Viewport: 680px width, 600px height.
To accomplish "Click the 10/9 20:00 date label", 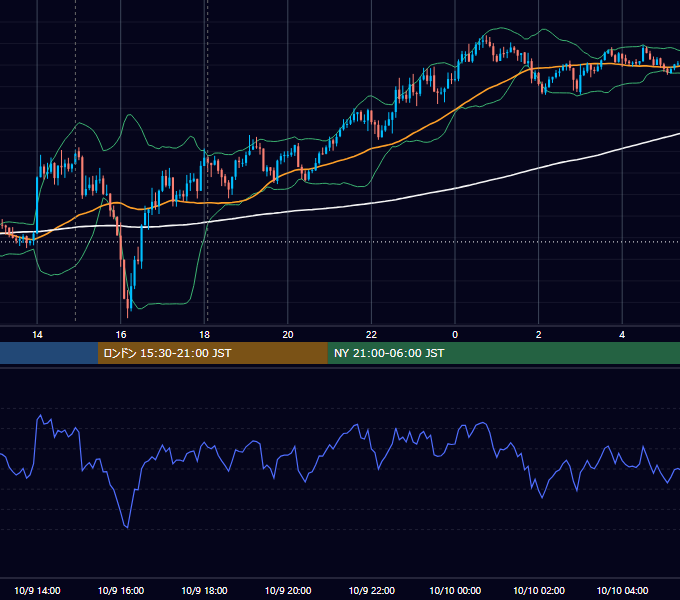I will [x=288, y=590].
